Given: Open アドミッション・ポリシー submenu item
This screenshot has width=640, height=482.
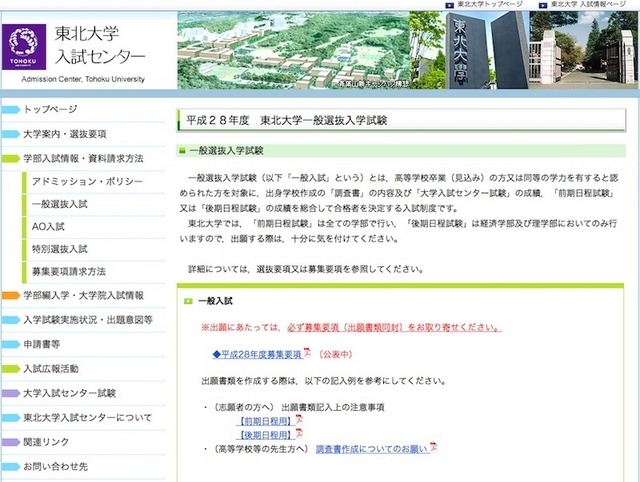Looking at the screenshot, I should tap(87, 181).
